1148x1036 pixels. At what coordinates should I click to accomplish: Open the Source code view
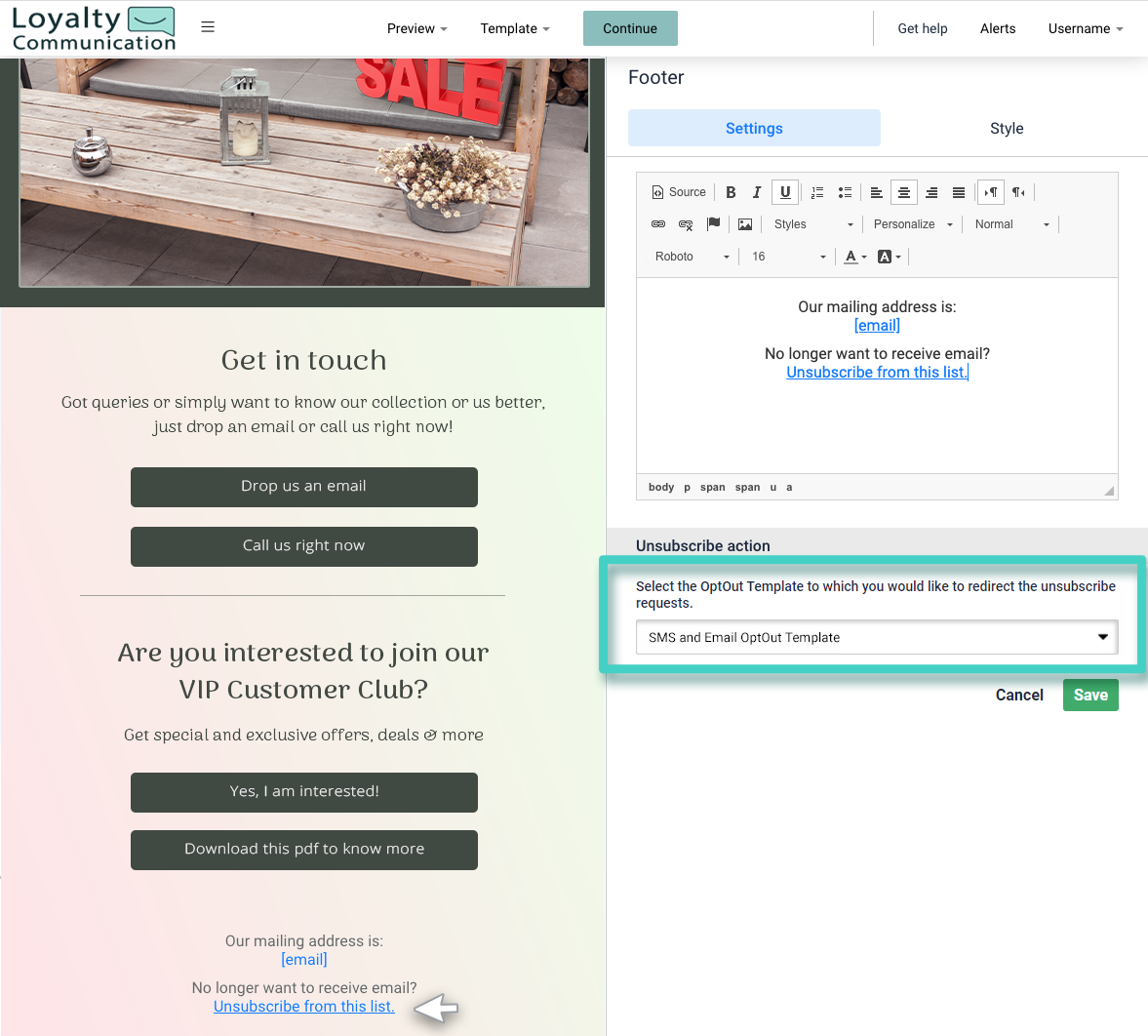(x=679, y=192)
